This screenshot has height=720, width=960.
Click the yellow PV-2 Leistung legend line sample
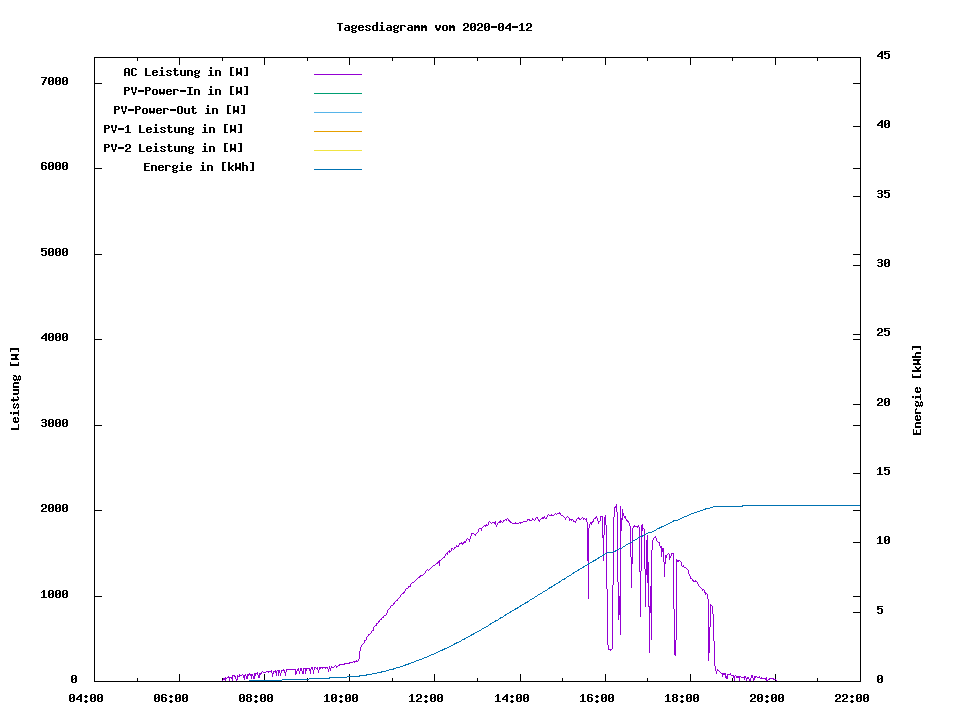tap(337, 150)
